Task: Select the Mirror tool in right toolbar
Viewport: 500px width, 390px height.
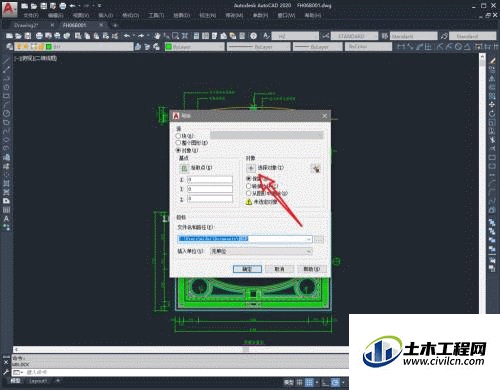Action: tap(492, 78)
